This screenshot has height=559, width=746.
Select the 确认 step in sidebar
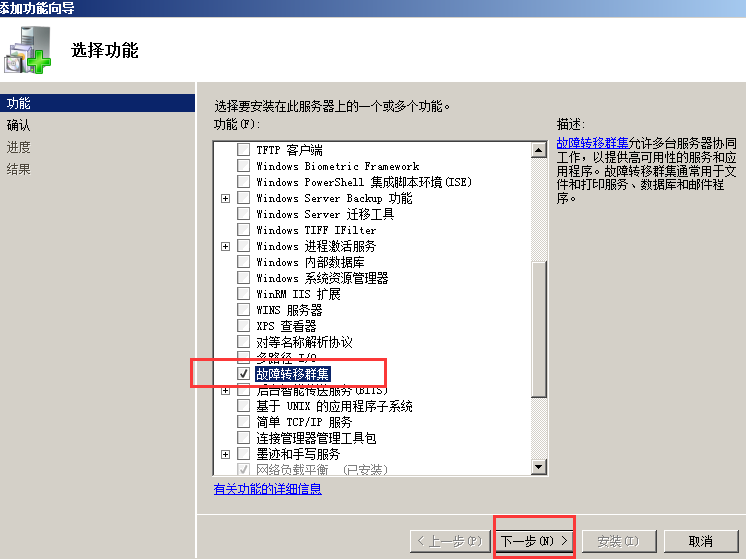19,125
